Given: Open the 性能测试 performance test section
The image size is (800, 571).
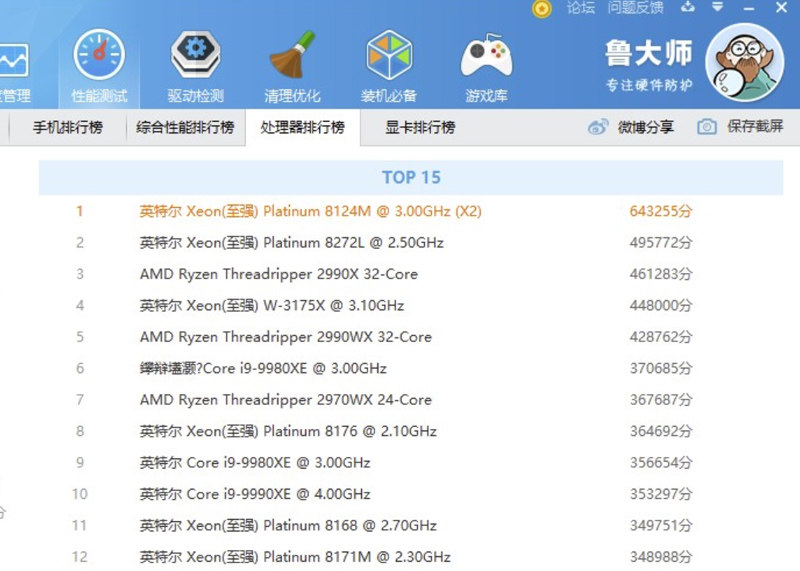Looking at the screenshot, I should (99, 66).
